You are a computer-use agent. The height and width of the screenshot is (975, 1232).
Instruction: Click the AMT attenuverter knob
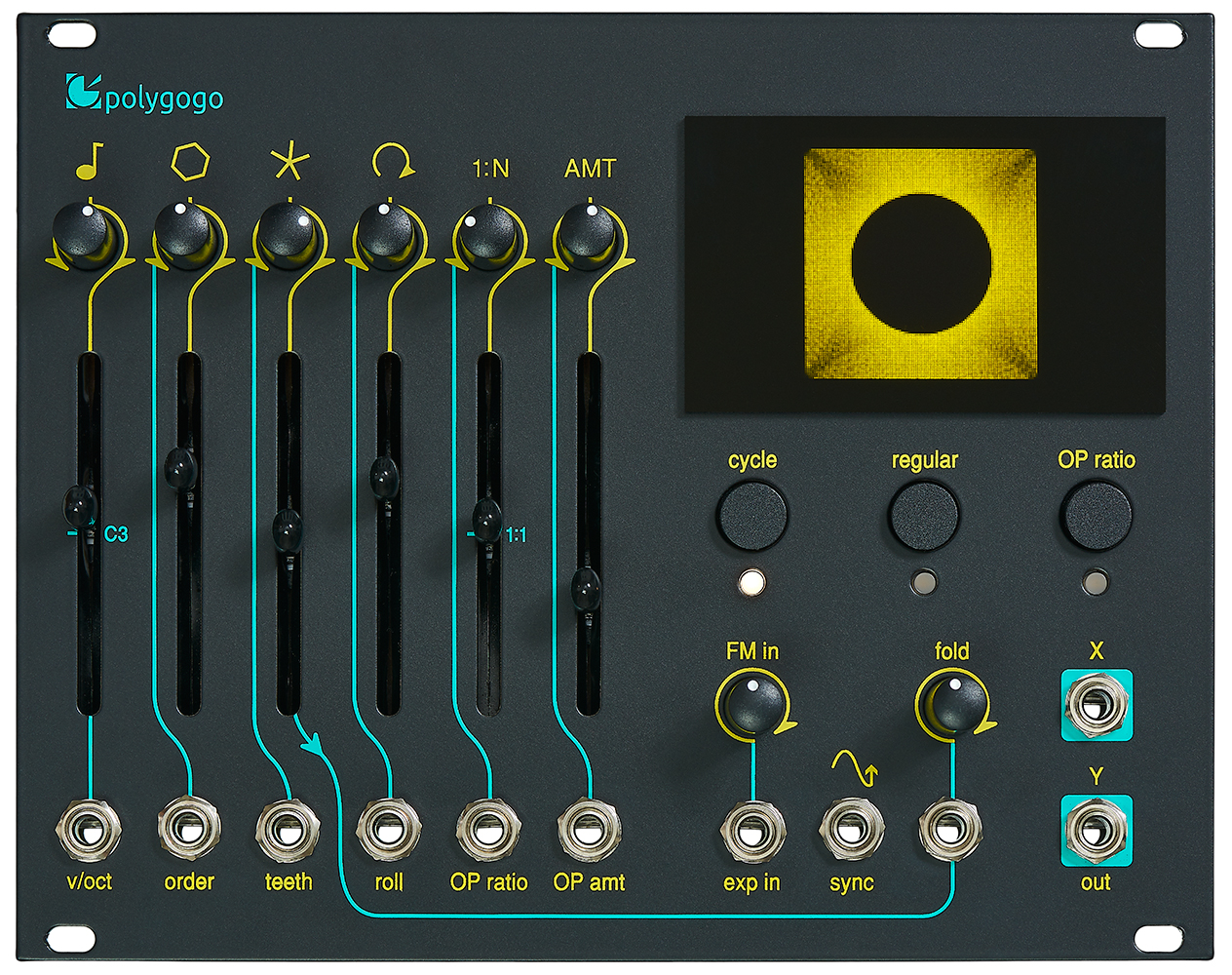(587, 235)
